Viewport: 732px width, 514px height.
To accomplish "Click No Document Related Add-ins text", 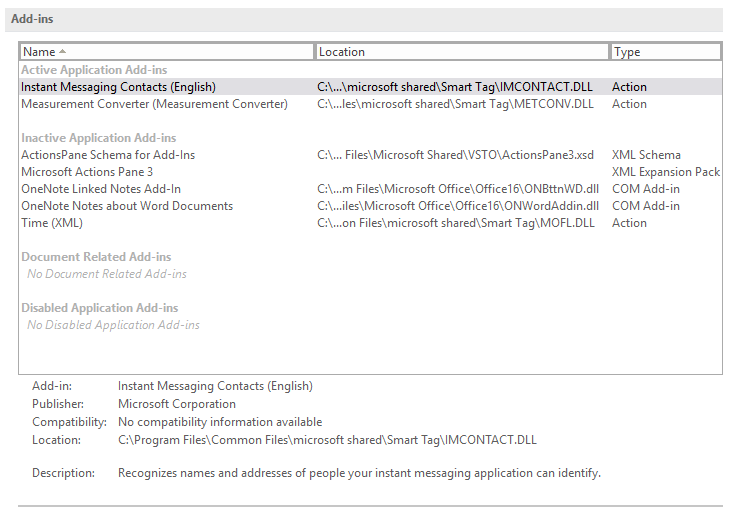I will 107,274.
